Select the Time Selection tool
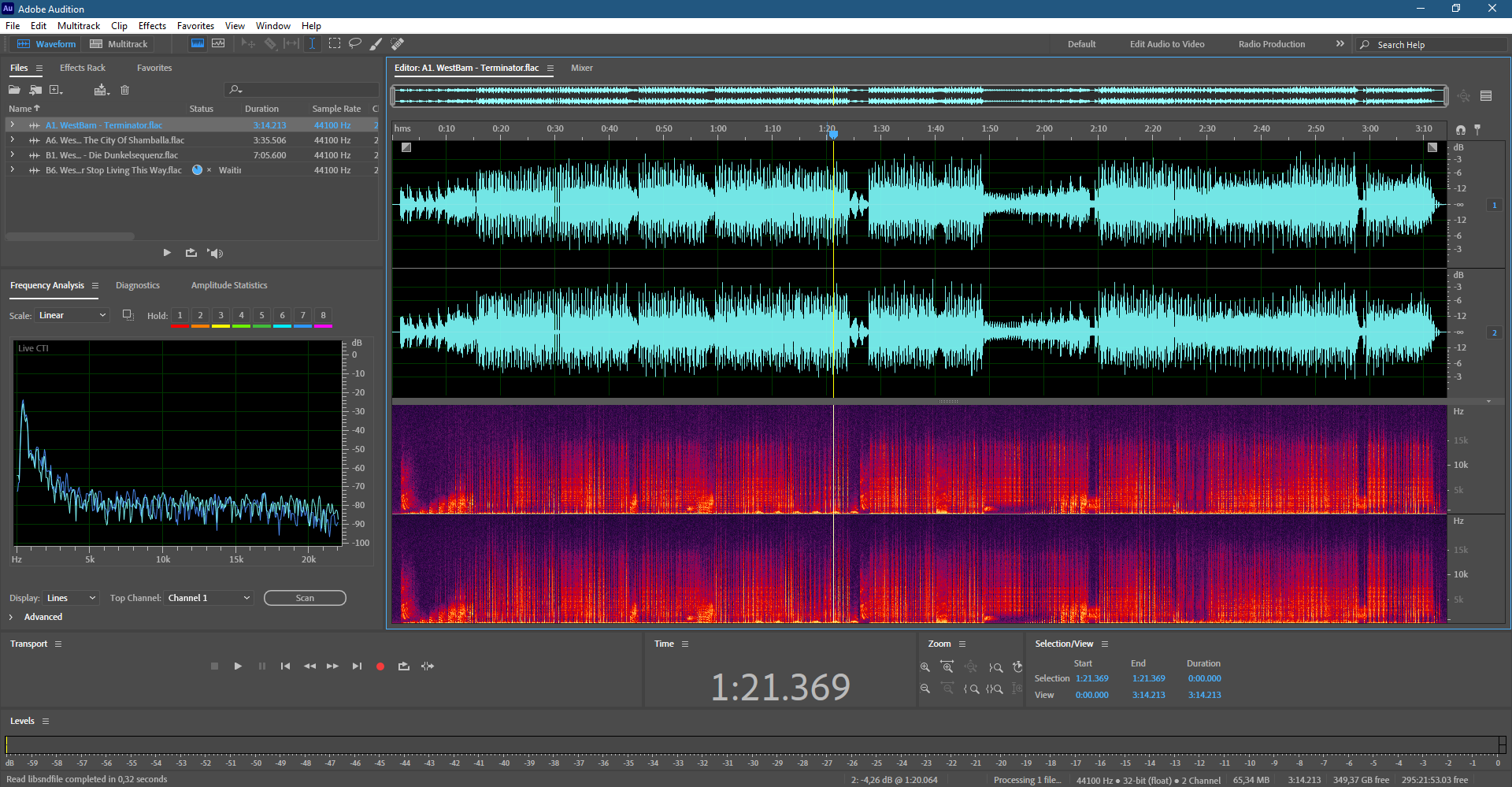1512x787 pixels. click(312, 44)
